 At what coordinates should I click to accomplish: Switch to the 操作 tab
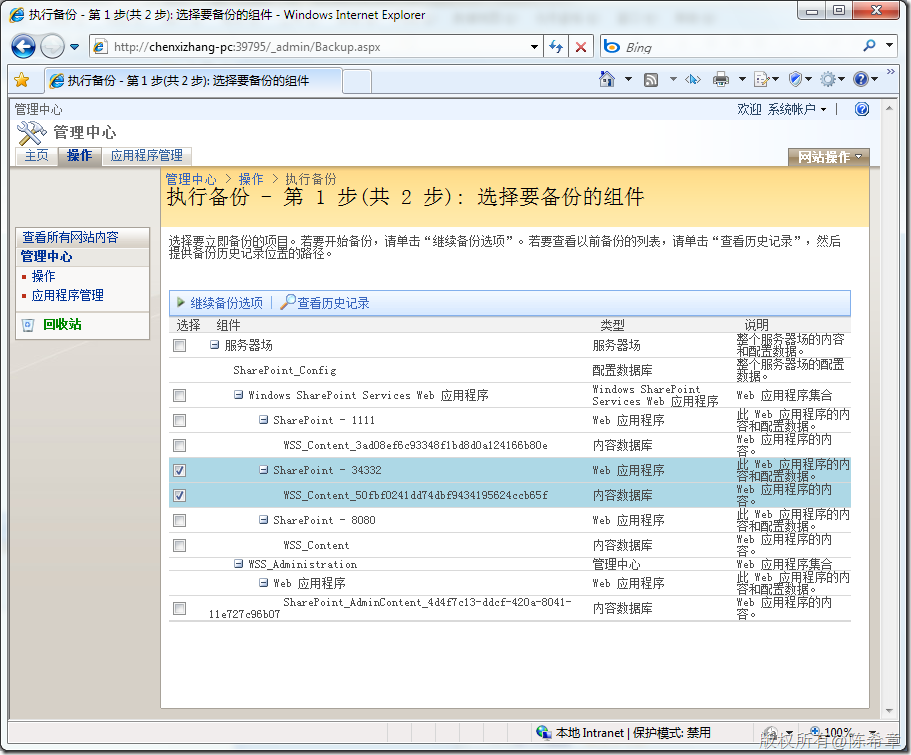pyautogui.click(x=80, y=156)
